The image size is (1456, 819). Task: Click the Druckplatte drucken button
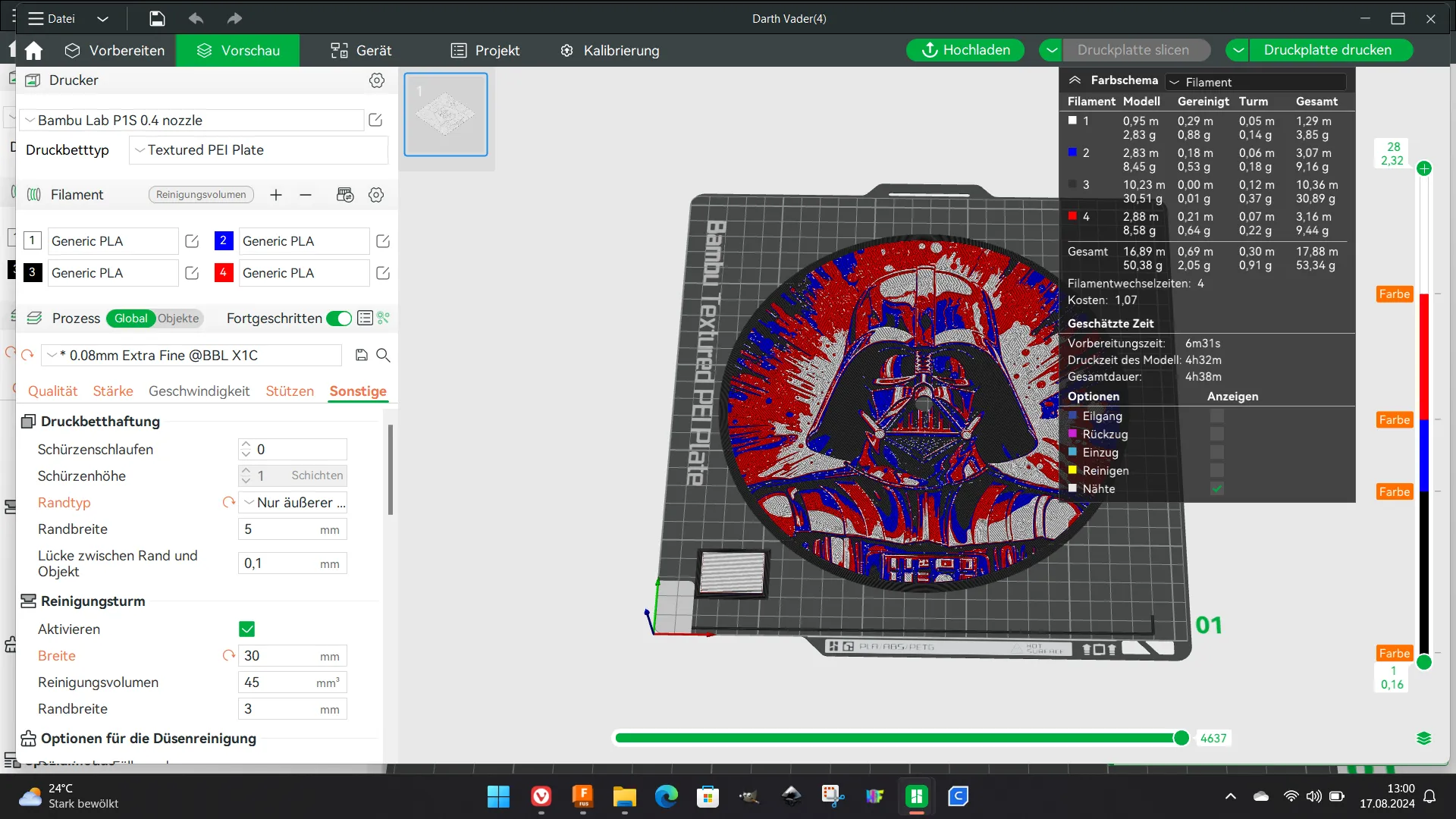[x=1331, y=50]
